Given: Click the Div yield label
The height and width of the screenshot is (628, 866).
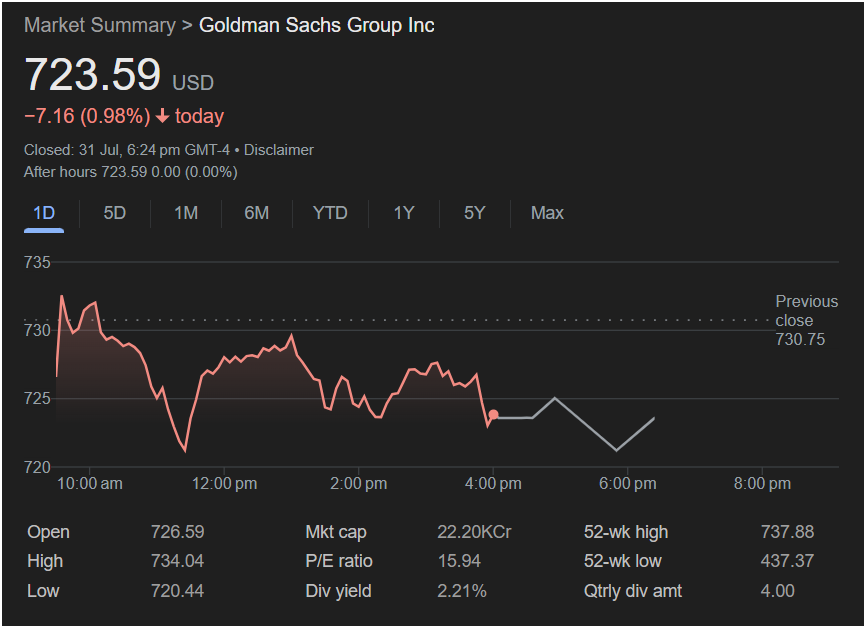Looking at the screenshot, I should [x=339, y=591].
